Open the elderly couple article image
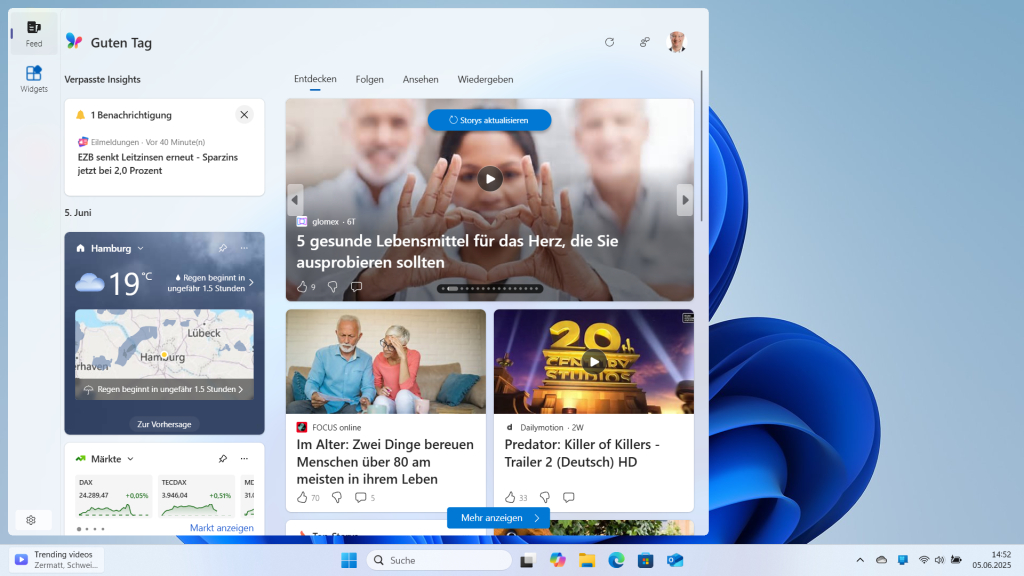 (385, 362)
